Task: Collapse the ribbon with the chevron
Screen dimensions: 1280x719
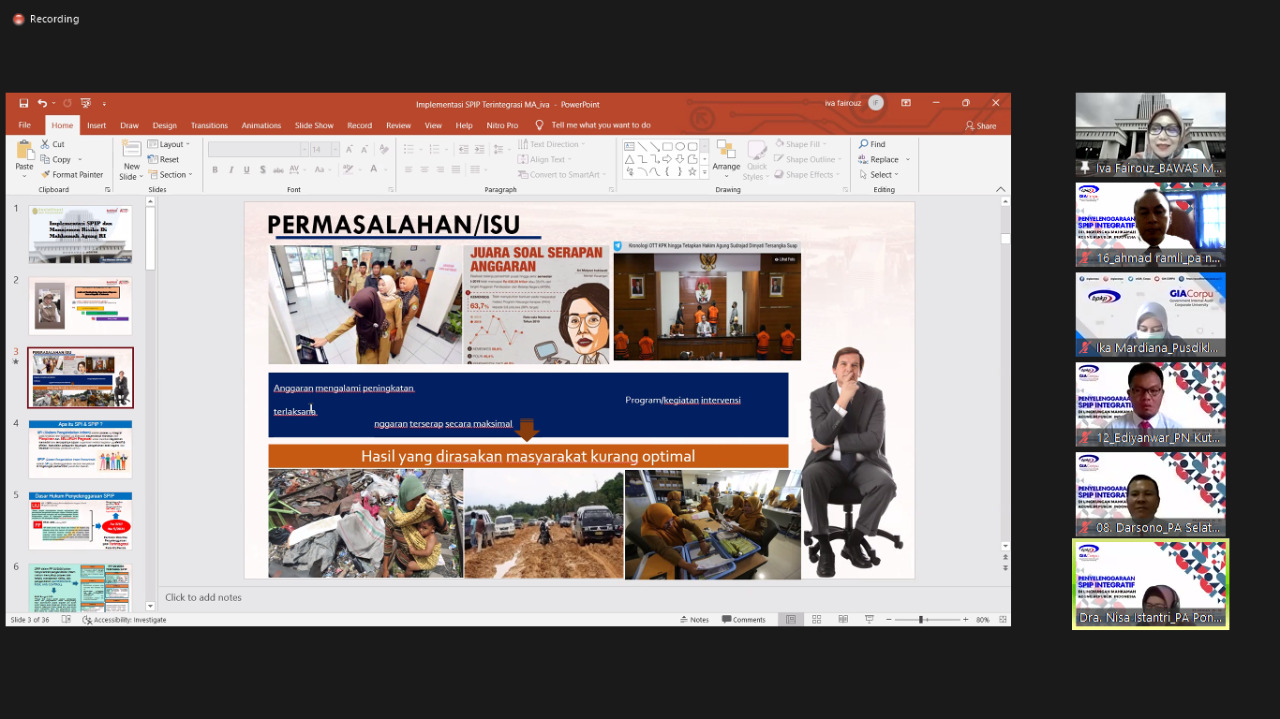Action: point(1001,189)
